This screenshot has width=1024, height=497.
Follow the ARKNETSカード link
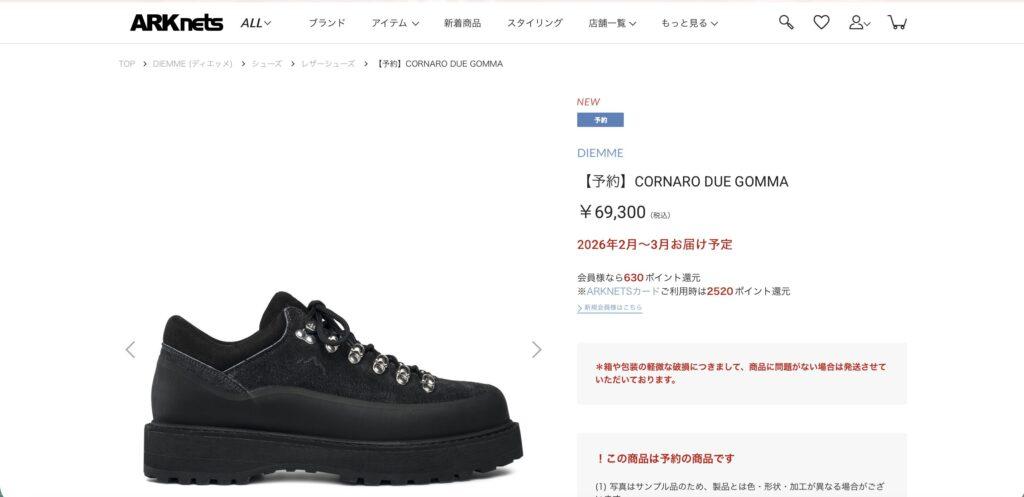tap(623, 291)
